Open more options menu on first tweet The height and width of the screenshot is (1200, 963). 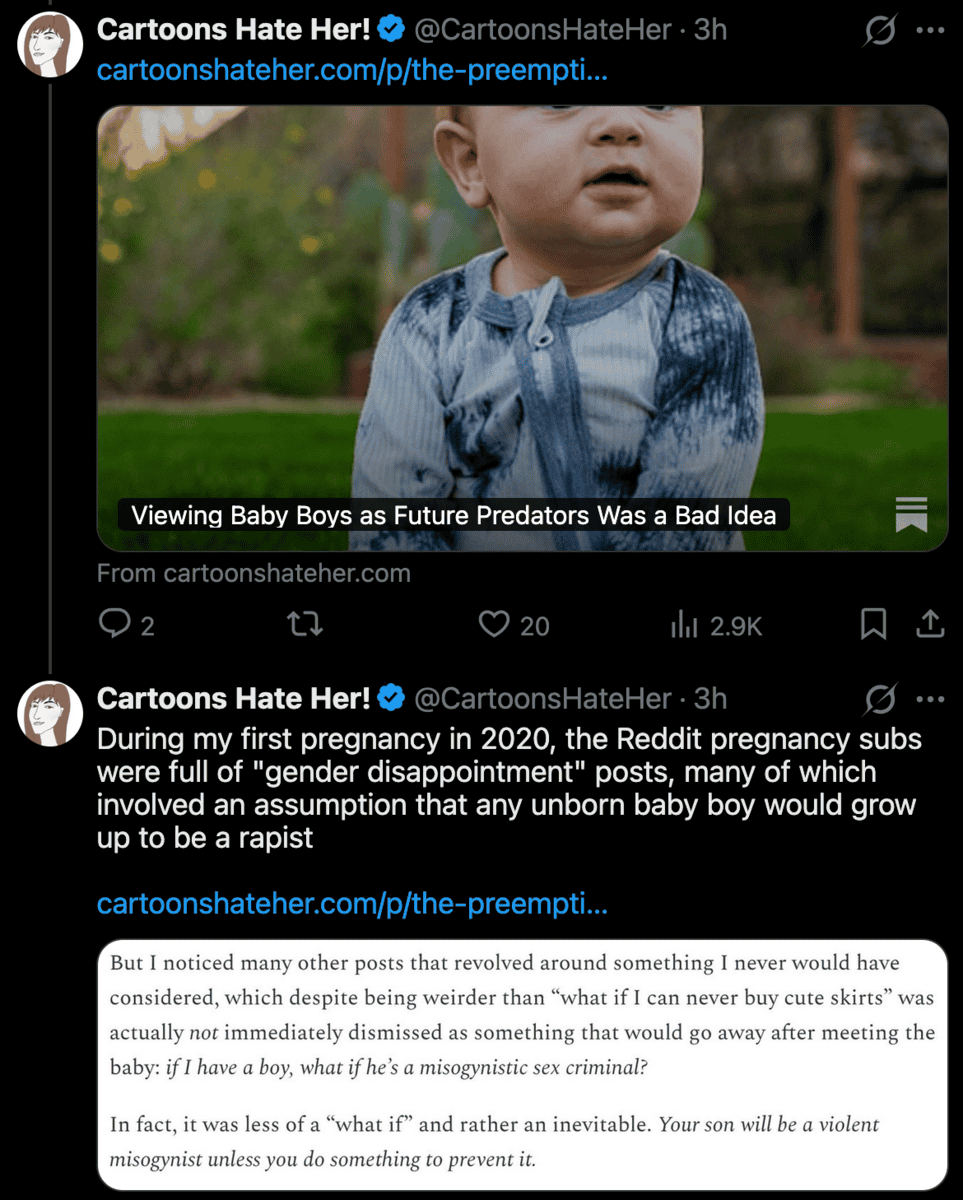tap(930, 31)
